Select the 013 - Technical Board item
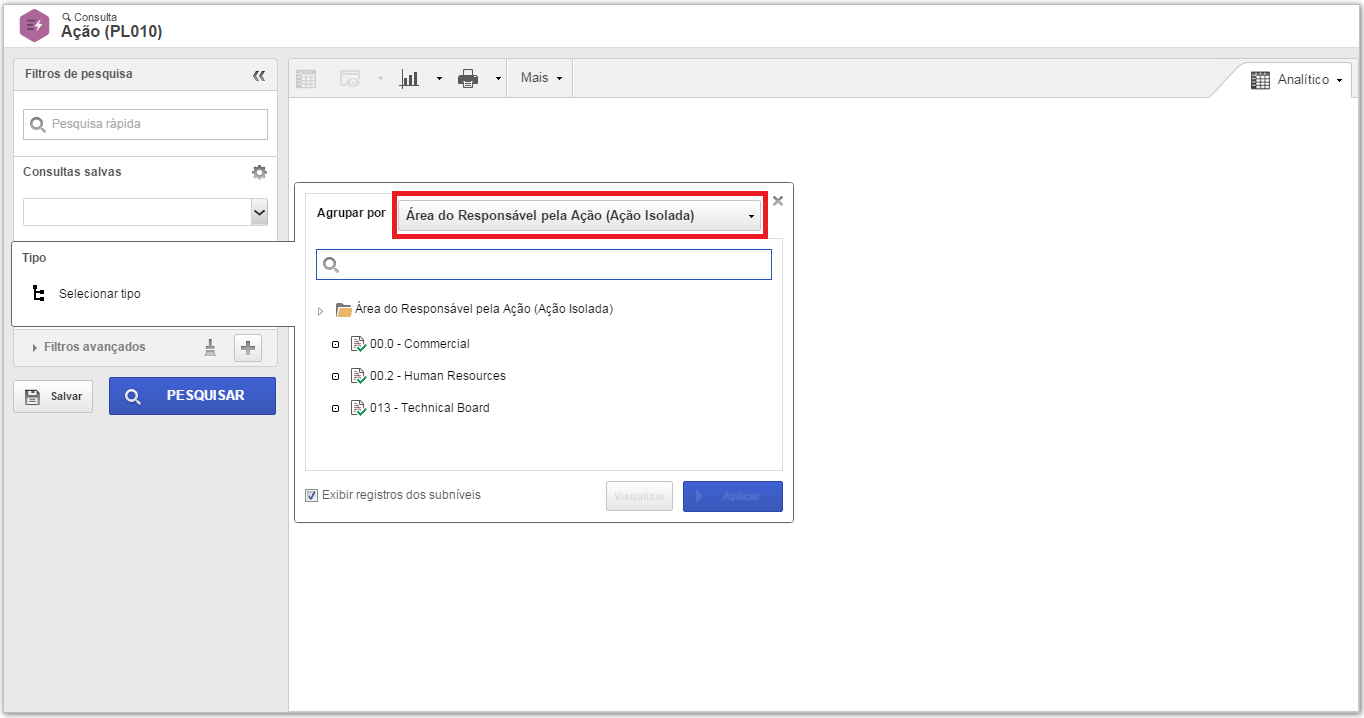The image size is (1364, 718). (x=430, y=408)
